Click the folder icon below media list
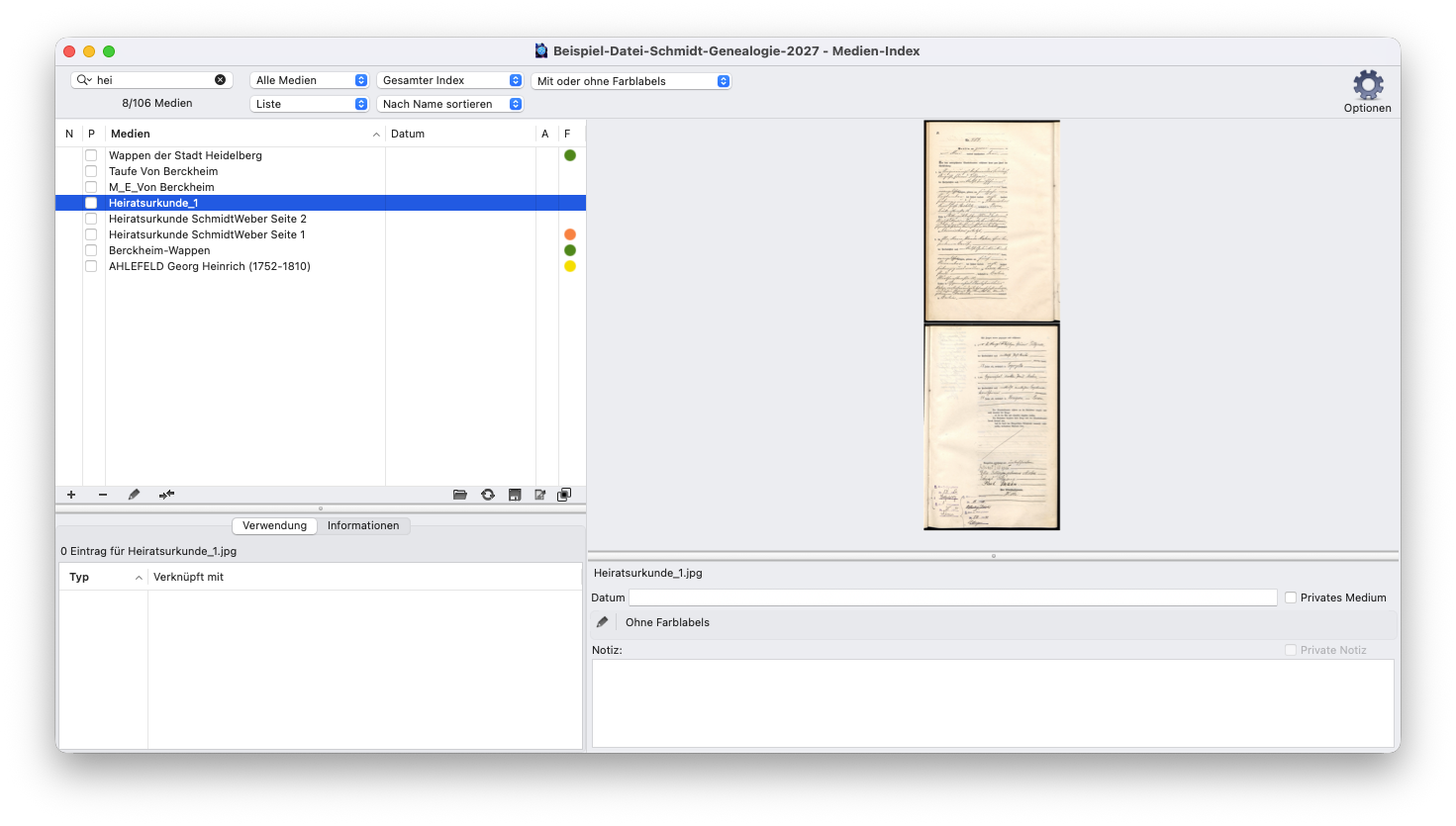This screenshot has height=826, width=1456. coord(460,495)
